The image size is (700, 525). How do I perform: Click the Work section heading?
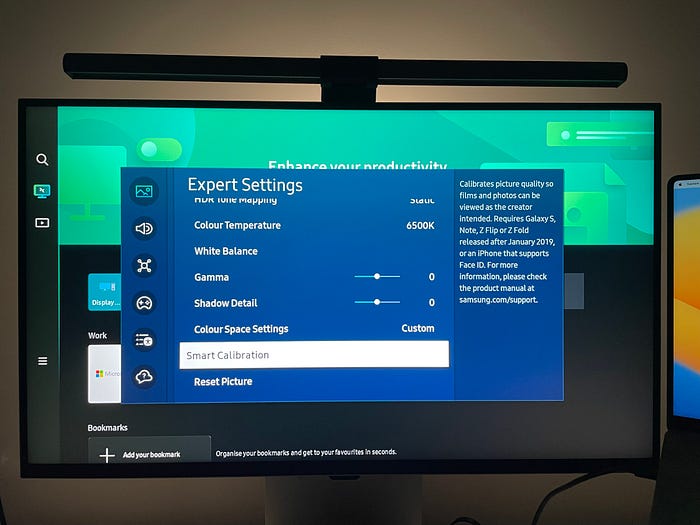coord(97,335)
